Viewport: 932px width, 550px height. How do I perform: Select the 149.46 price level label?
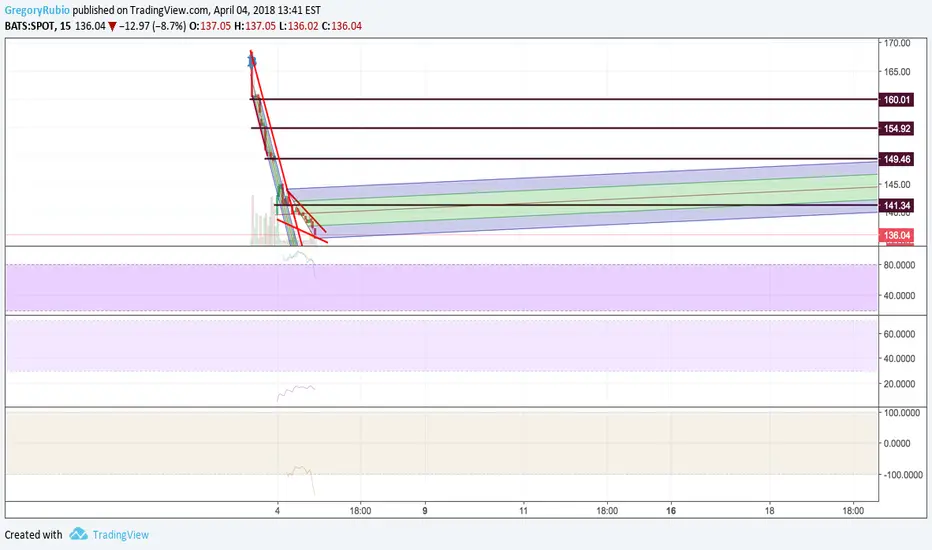(896, 159)
